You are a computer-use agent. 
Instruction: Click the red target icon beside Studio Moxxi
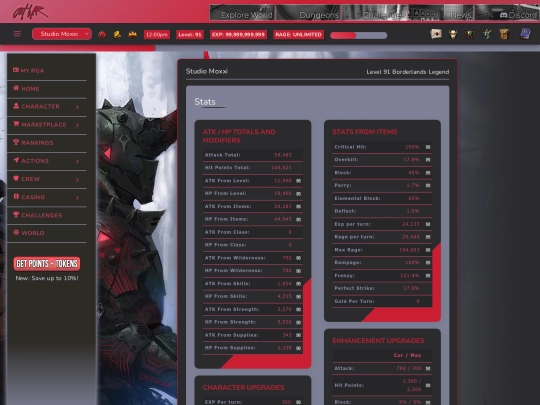pyautogui.click(x=102, y=34)
